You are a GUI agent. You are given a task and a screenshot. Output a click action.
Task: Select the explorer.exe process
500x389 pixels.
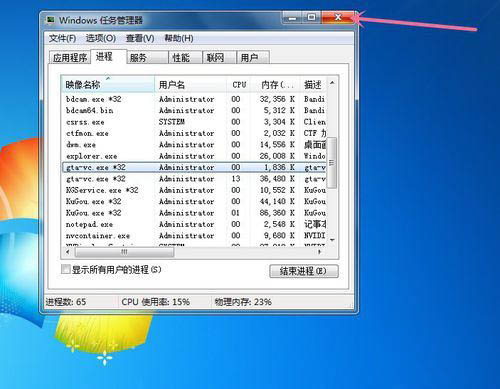coord(194,156)
